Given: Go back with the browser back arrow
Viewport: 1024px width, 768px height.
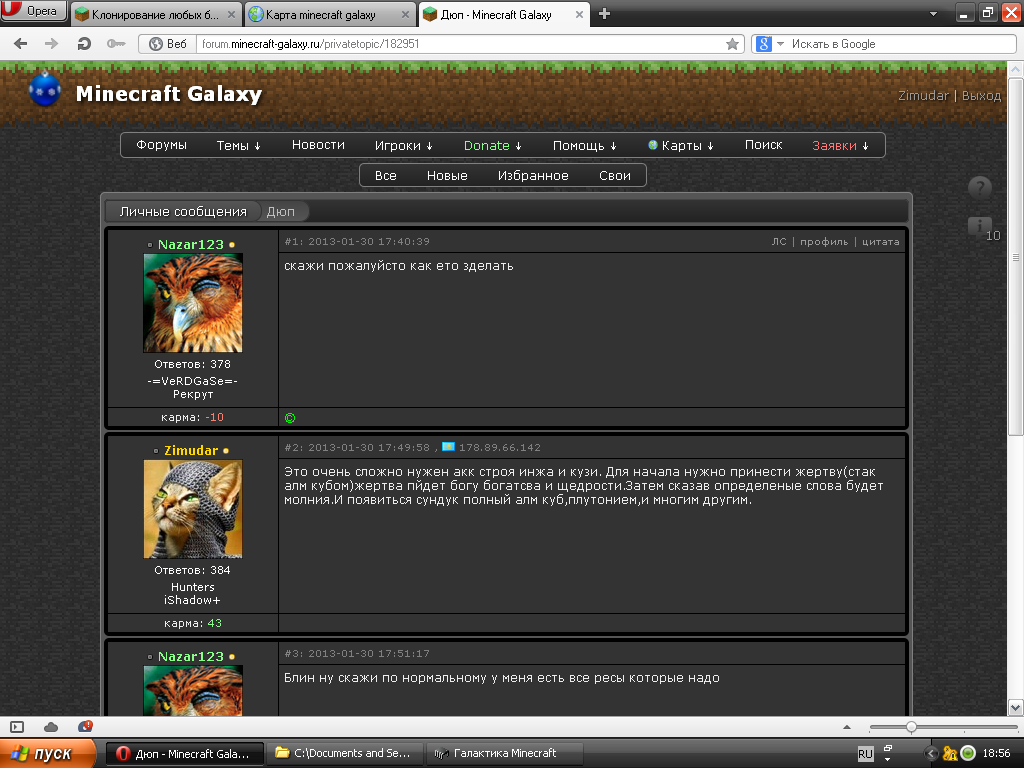Looking at the screenshot, I should (x=21, y=44).
